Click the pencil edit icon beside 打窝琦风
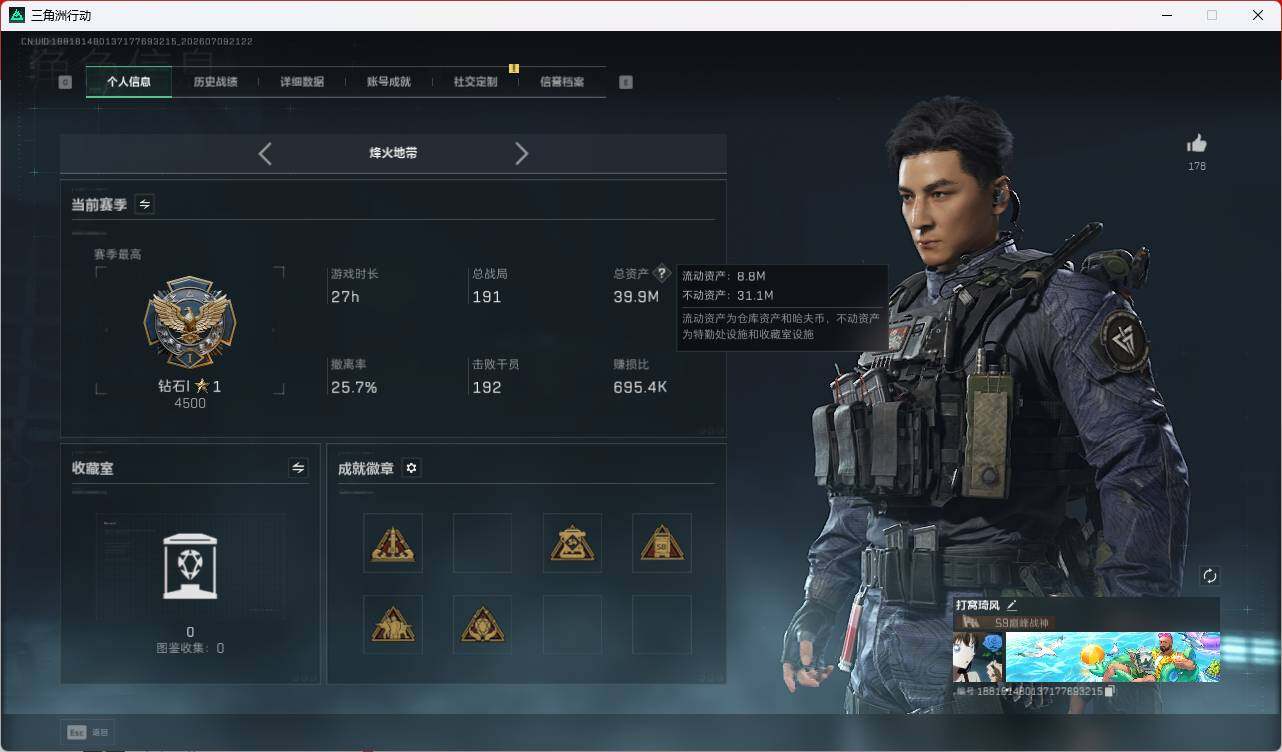Screen dimensions: 1282x752 1012,605
